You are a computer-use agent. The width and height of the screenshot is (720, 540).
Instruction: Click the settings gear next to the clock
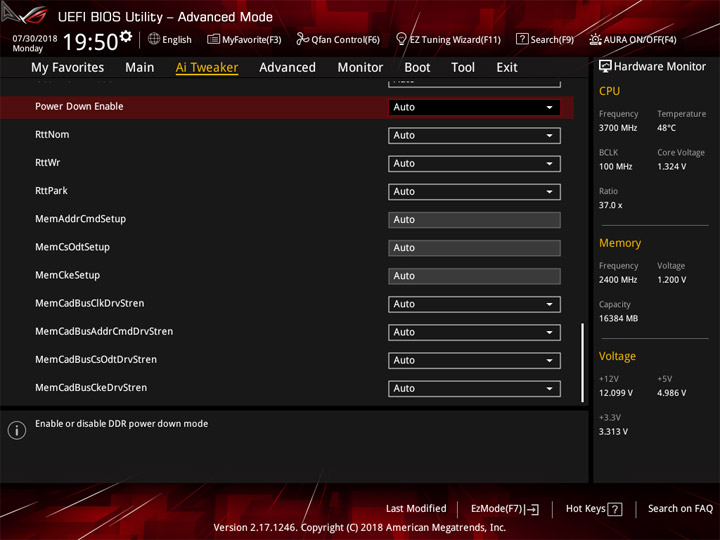point(125,37)
